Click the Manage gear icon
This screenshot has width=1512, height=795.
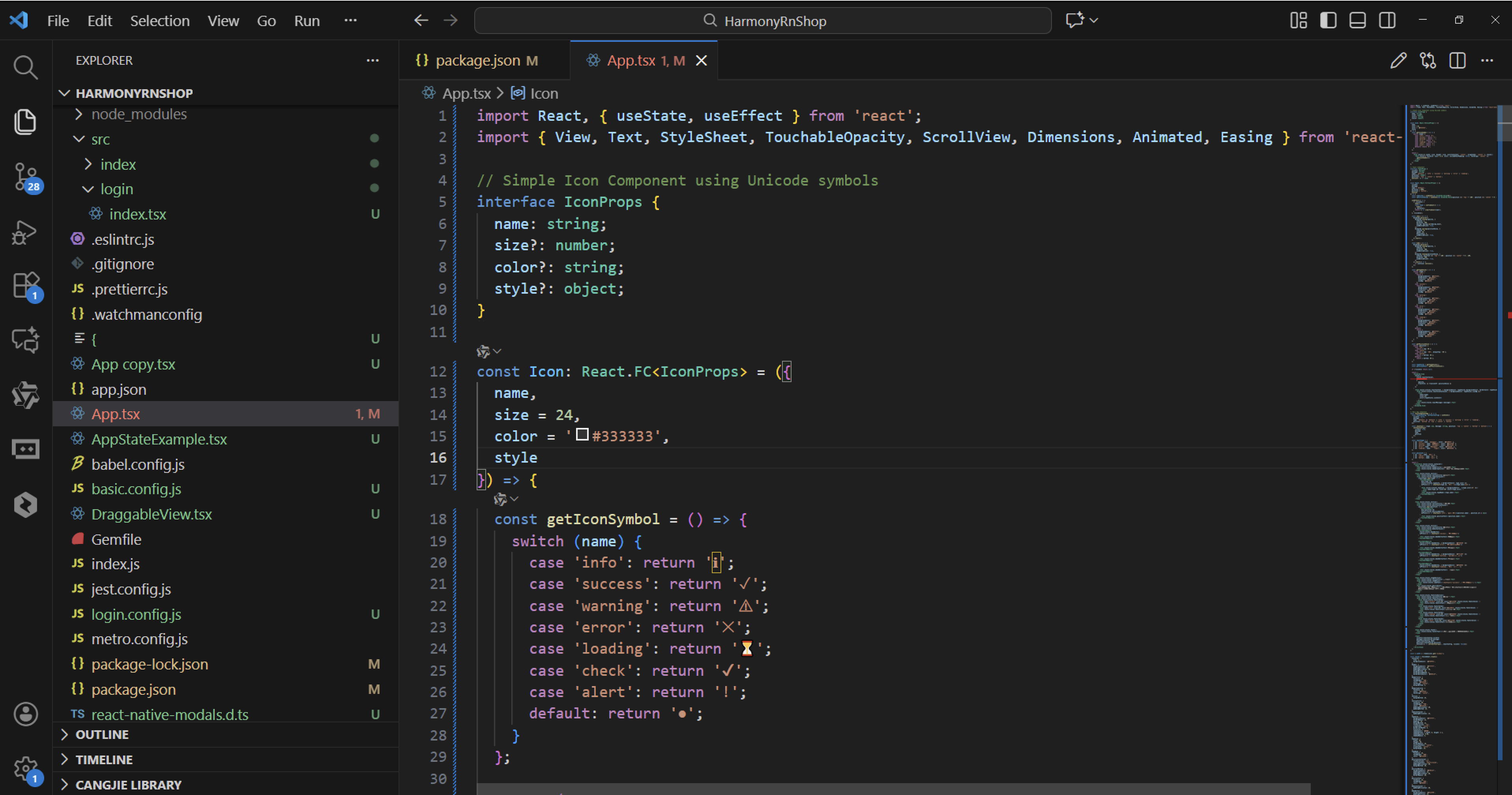point(25,767)
